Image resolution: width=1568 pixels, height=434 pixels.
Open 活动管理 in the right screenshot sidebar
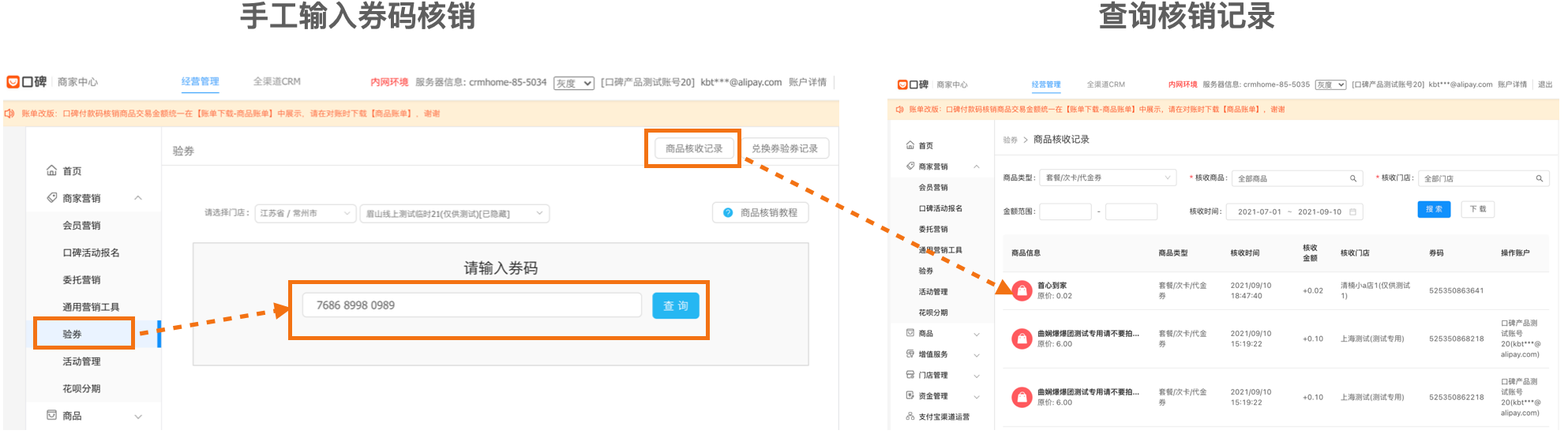[933, 292]
